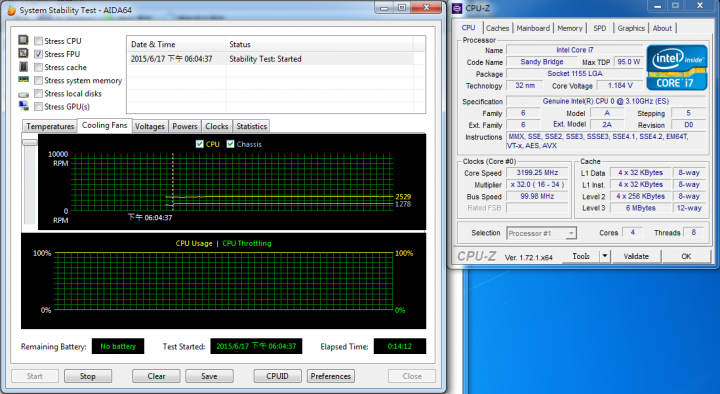Enable the Stress GPU(s) checkbox
This screenshot has width=720, height=394.
pos(39,107)
